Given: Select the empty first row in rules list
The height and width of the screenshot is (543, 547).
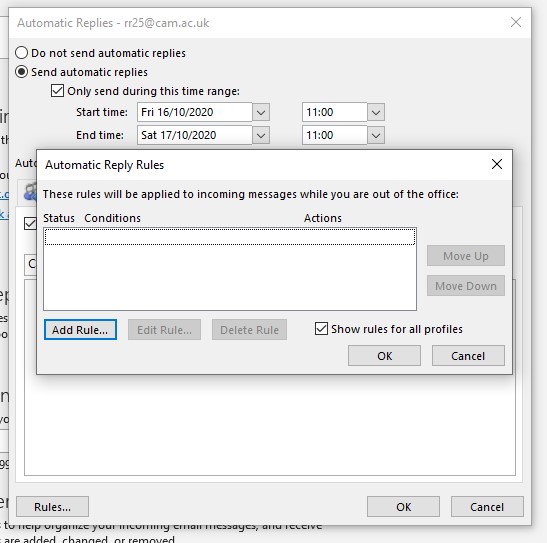Looking at the screenshot, I should coord(230,237).
